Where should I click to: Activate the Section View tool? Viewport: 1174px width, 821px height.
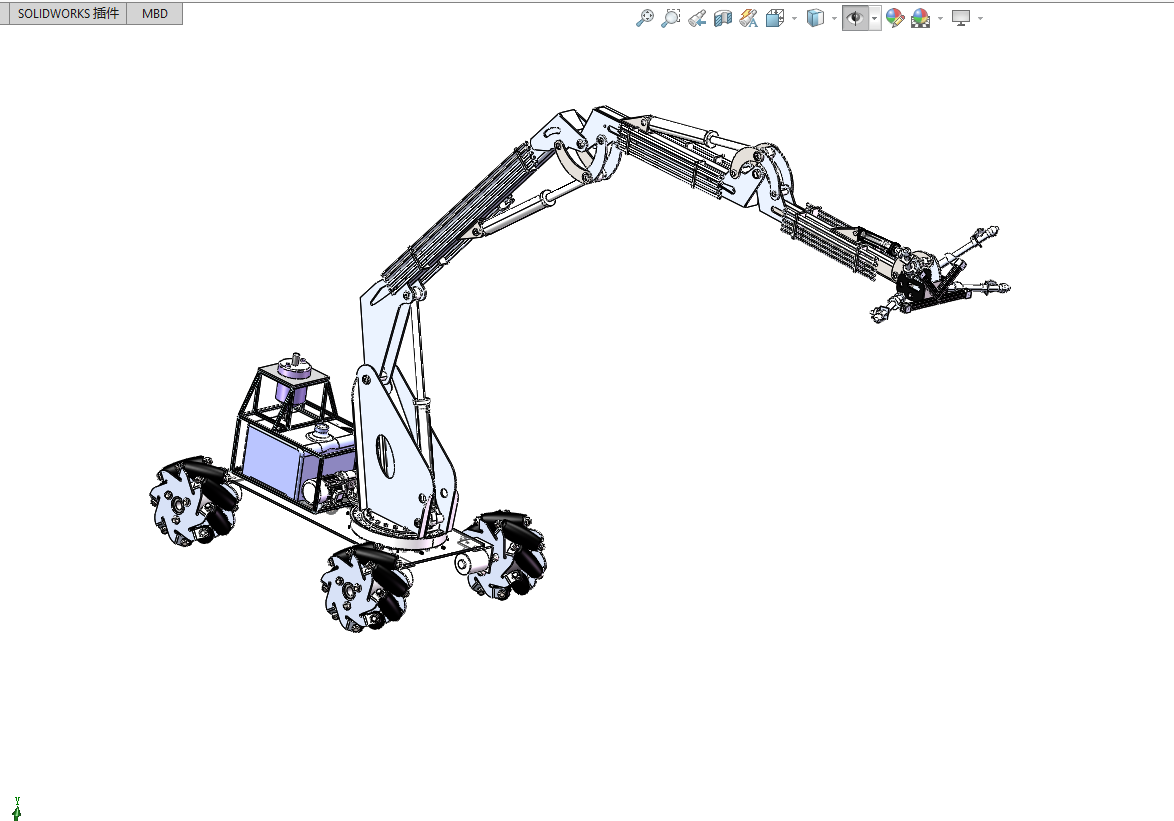(723, 18)
